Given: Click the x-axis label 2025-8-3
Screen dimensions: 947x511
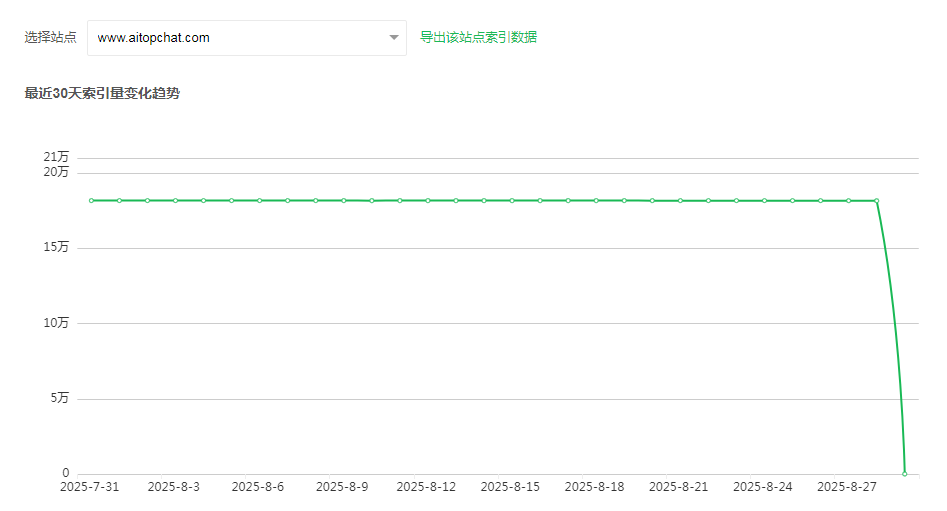Looking at the screenshot, I should point(173,487).
